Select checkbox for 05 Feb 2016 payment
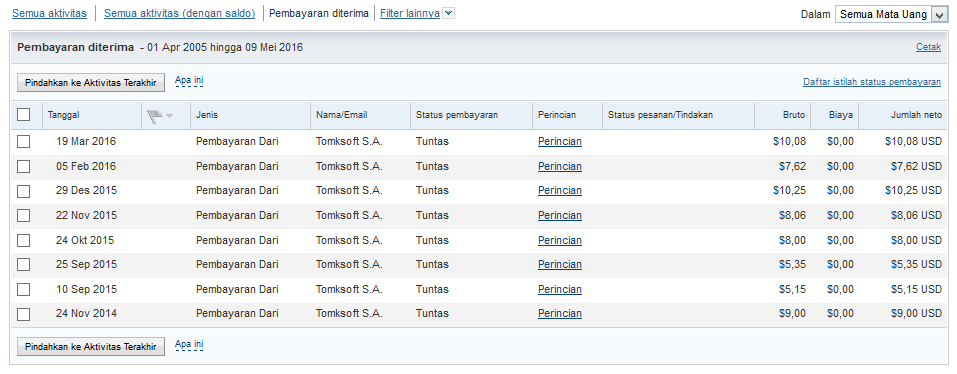This screenshot has width=957, height=374. tap(23, 167)
